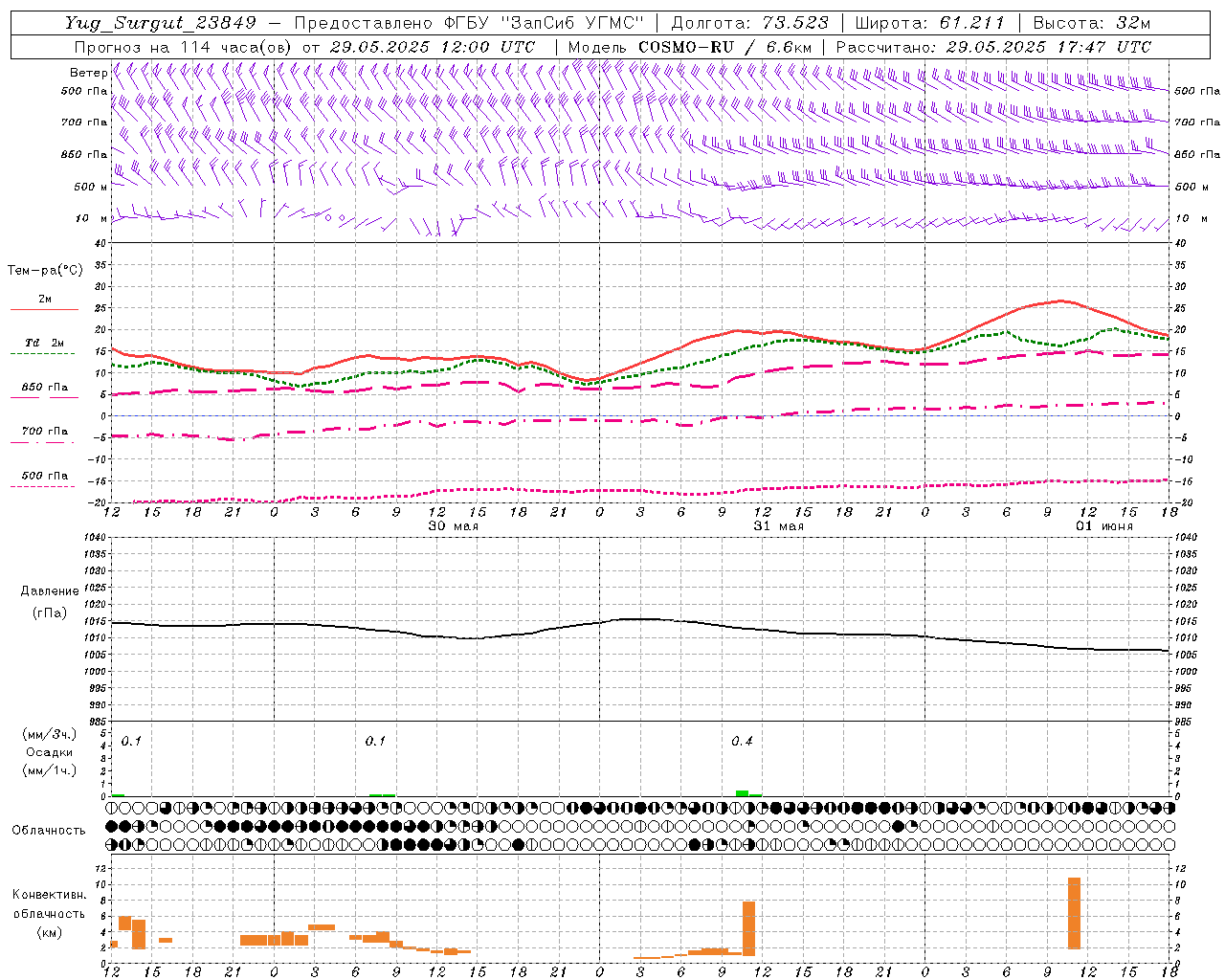Click the green precipitation bar below '0.4'
1225x980 pixels.
tap(743, 793)
